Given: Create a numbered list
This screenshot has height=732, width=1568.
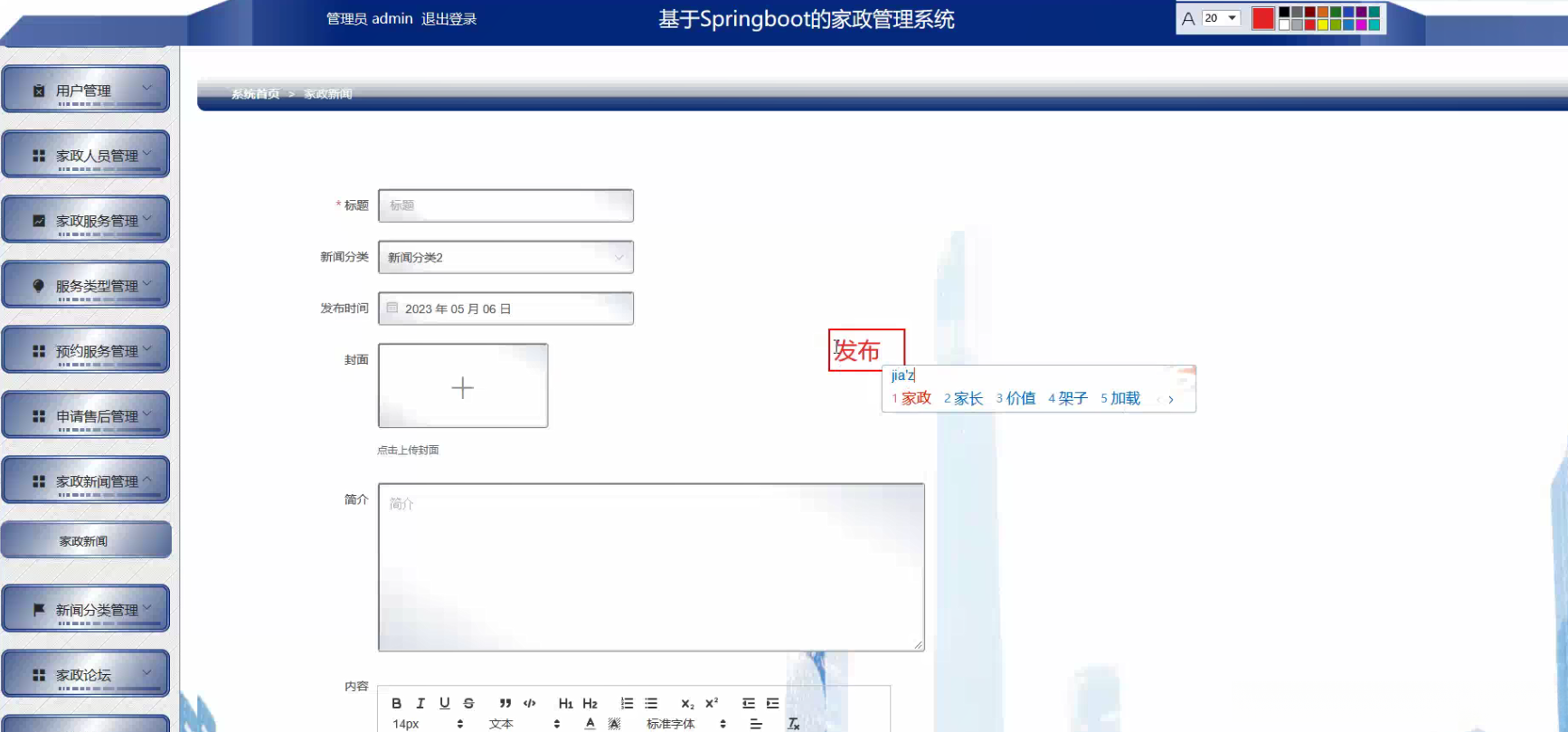Looking at the screenshot, I should pos(627,703).
